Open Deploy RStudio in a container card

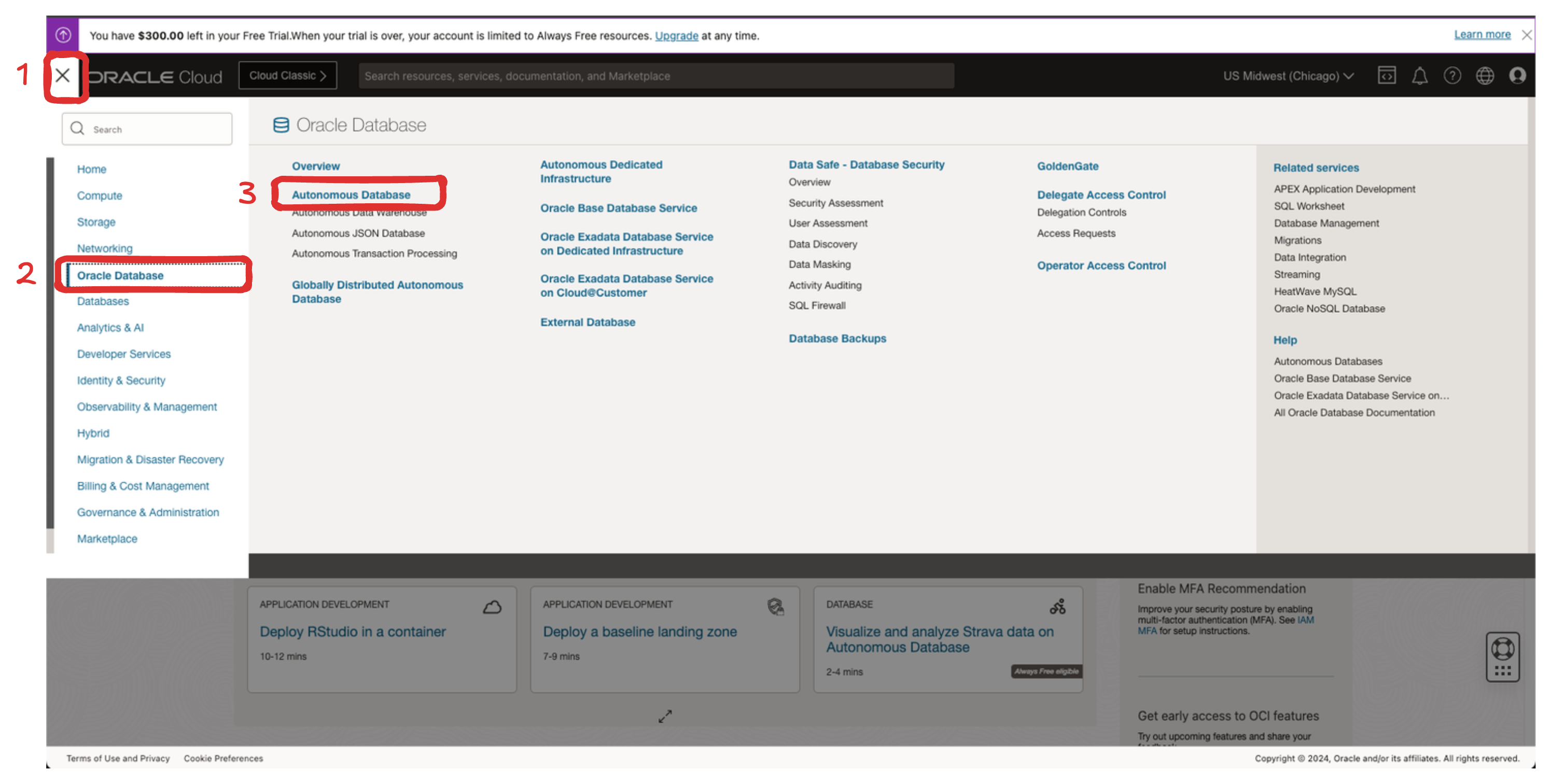(382, 639)
